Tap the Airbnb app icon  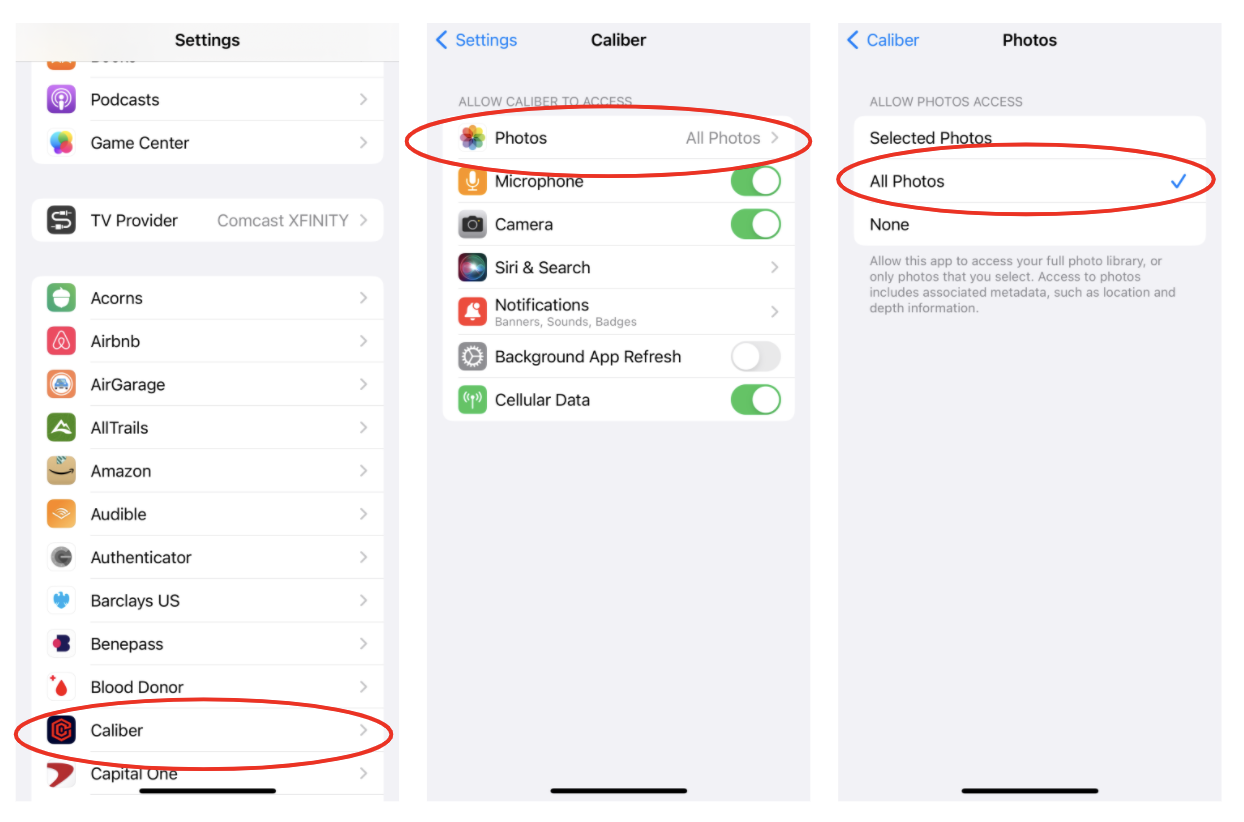coord(61,341)
